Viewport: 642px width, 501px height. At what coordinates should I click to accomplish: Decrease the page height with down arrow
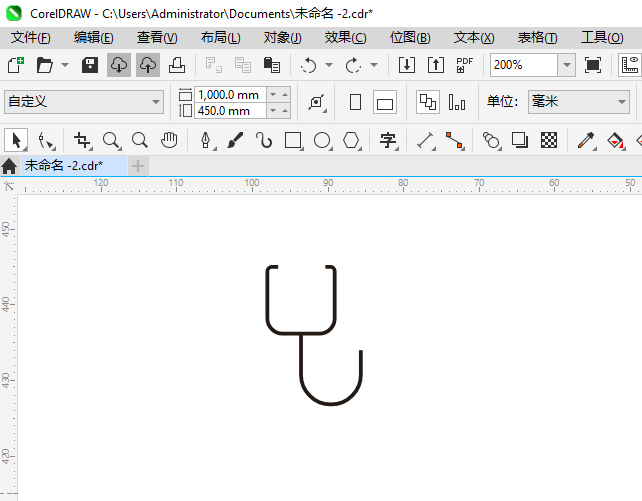point(273,111)
